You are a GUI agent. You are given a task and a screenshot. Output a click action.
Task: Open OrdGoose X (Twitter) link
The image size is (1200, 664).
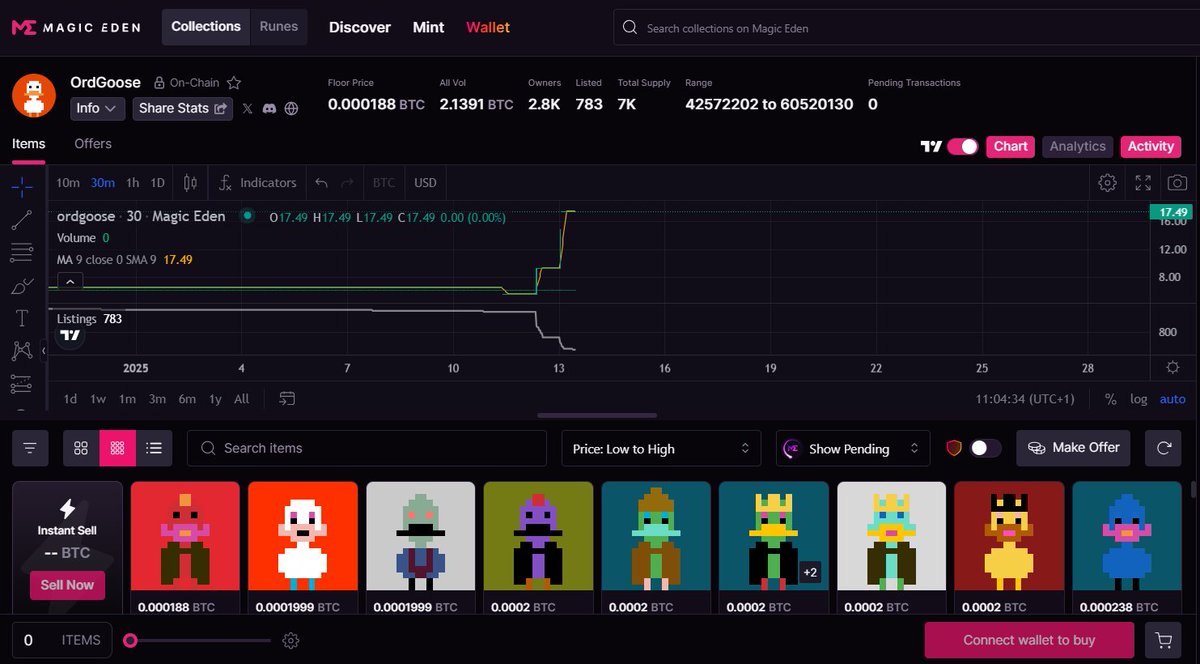pos(247,108)
